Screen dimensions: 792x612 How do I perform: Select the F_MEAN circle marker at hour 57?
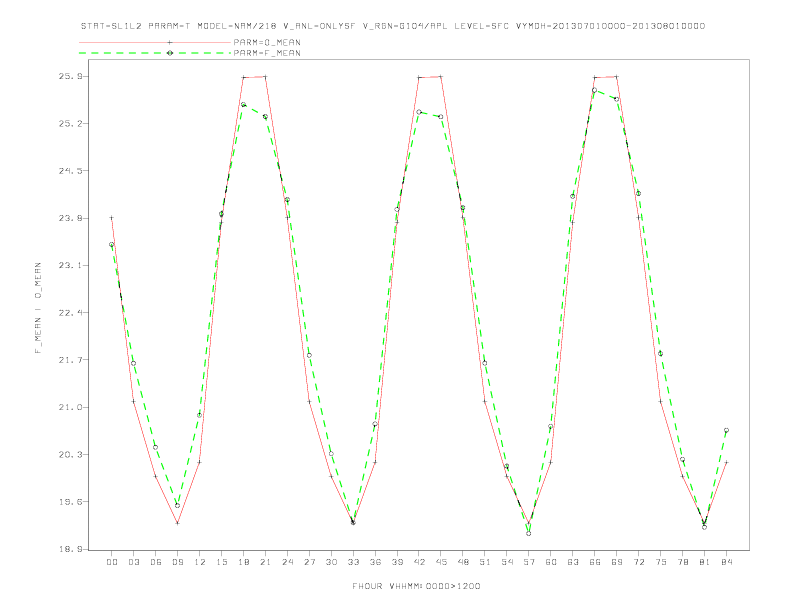(529, 533)
